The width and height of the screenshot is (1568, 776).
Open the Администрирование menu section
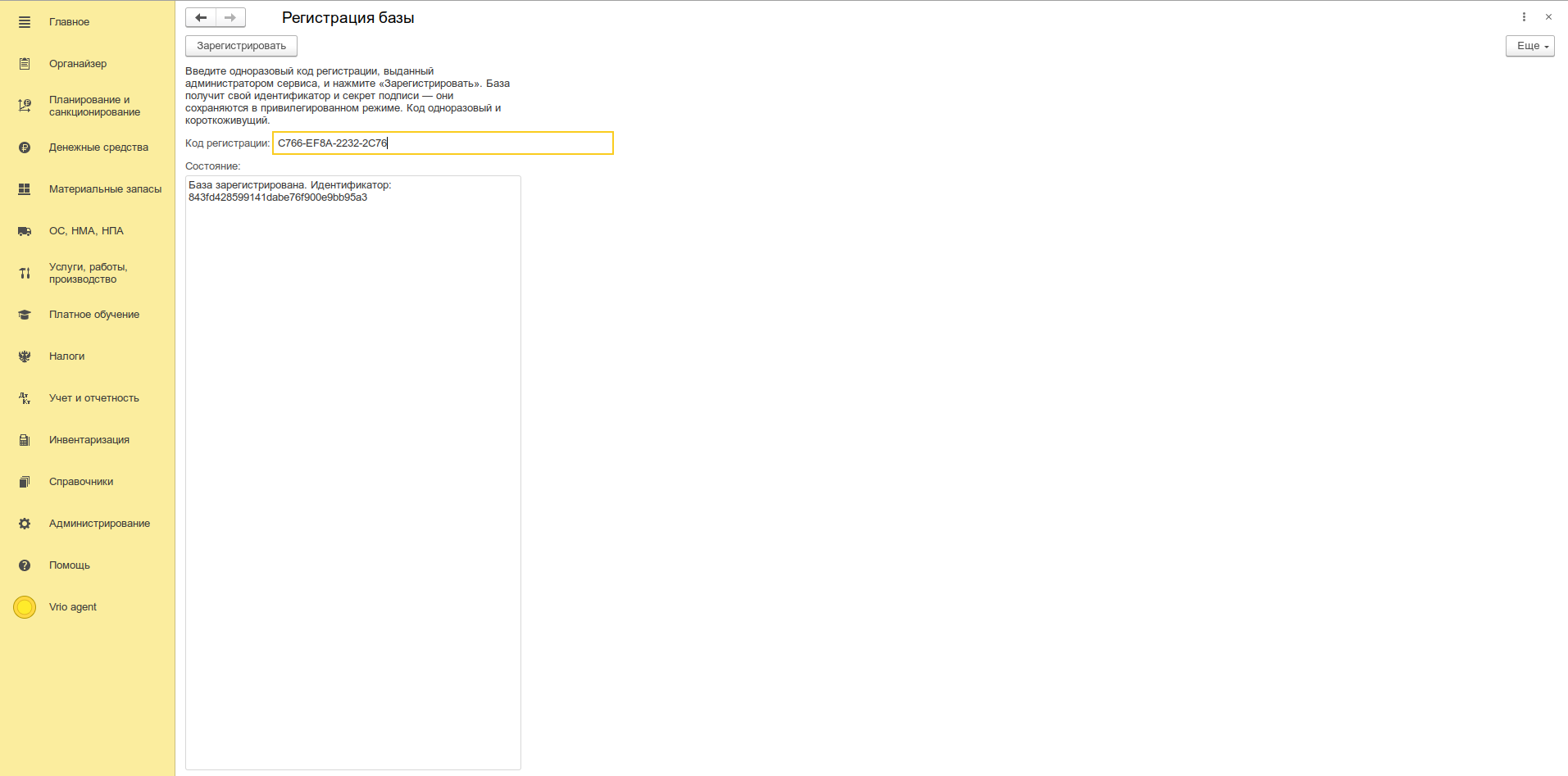coord(99,524)
